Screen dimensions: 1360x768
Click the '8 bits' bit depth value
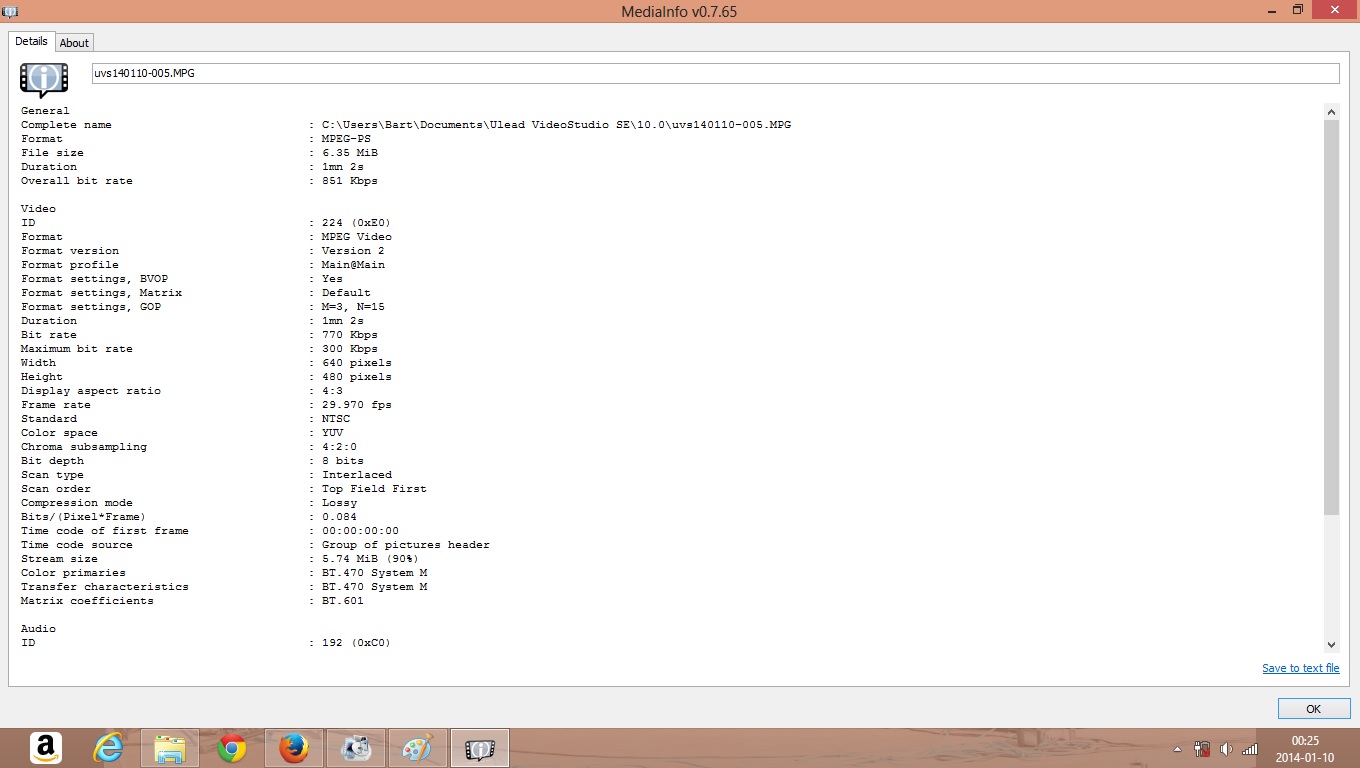click(343, 461)
